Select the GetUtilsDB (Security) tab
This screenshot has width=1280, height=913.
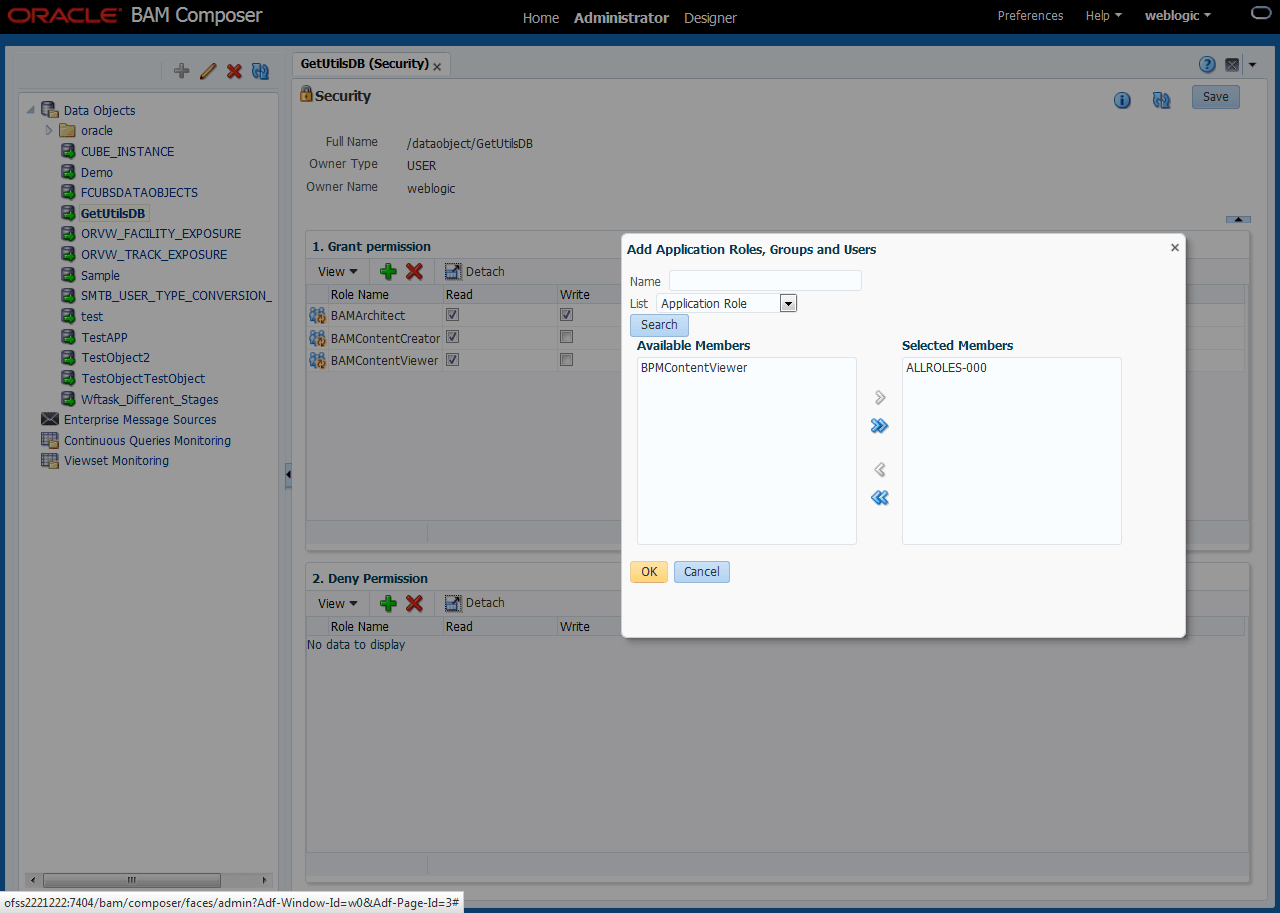364,63
